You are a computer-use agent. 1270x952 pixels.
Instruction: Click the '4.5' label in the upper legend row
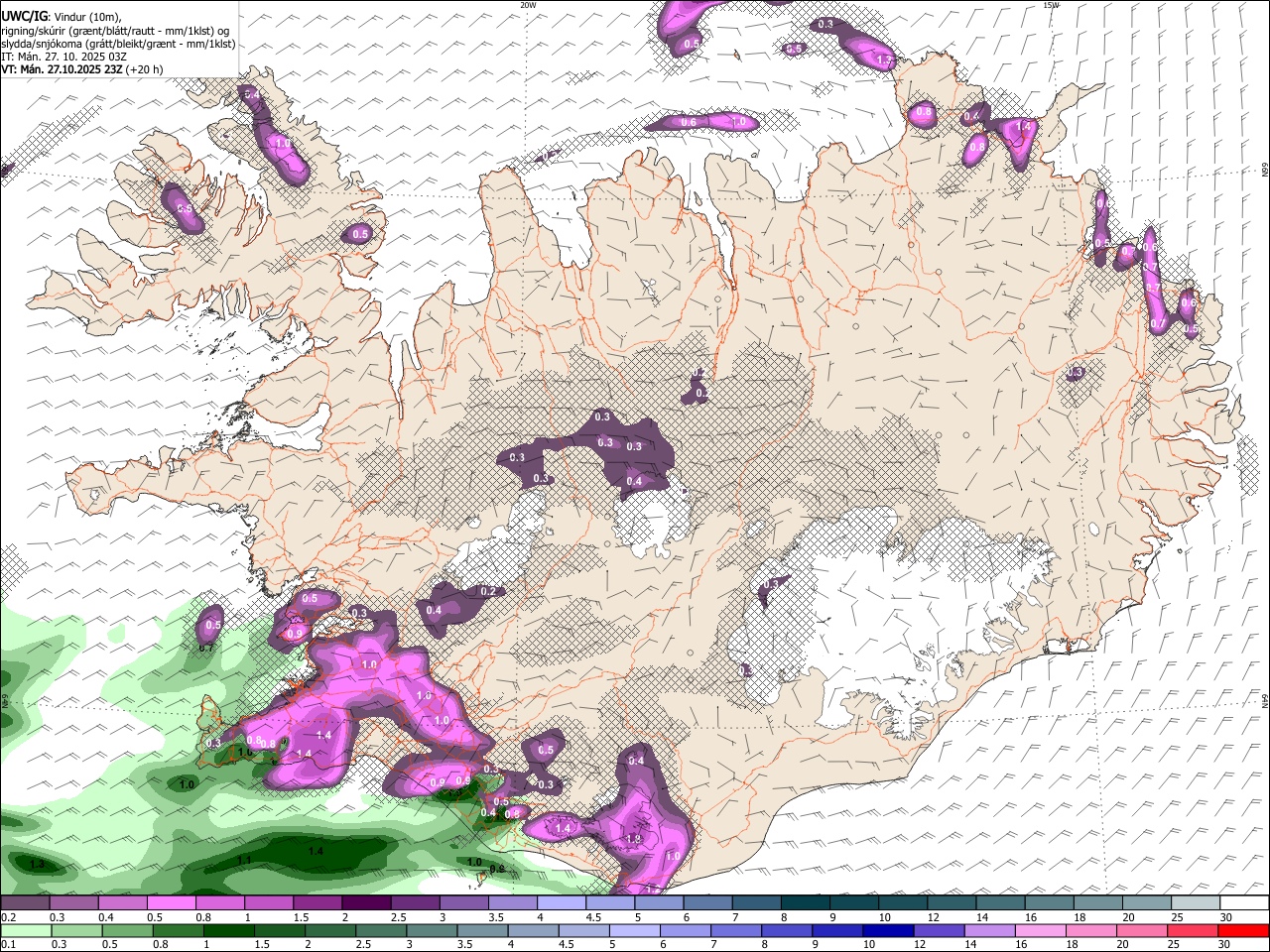tap(593, 917)
